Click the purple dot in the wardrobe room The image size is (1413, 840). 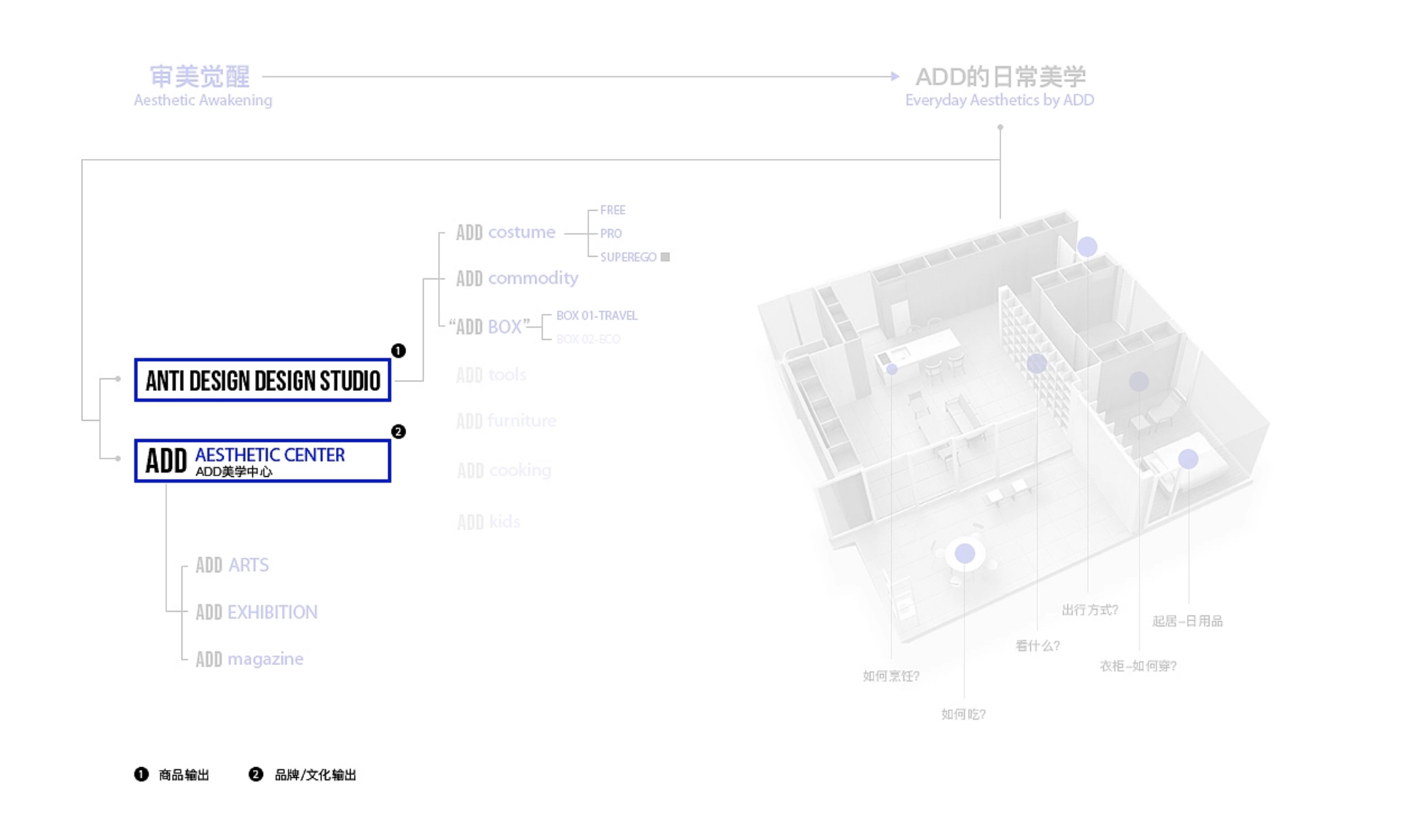(1139, 381)
